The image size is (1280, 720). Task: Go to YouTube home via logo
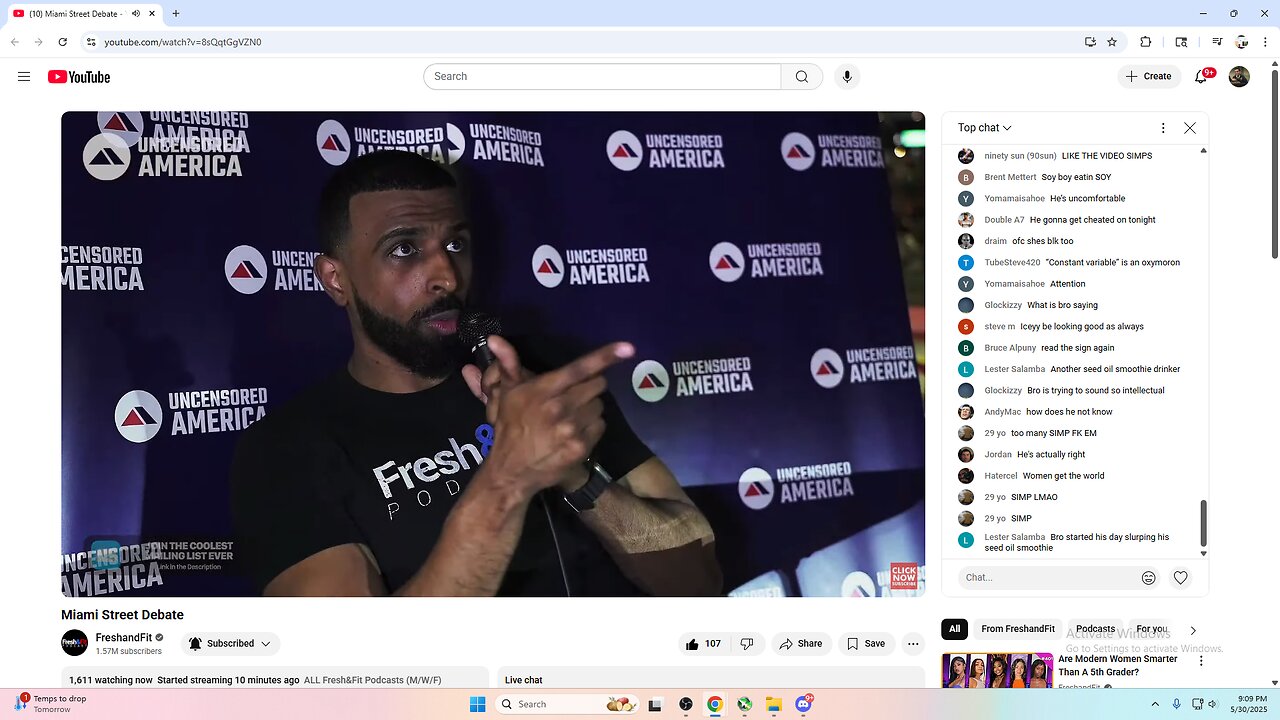(x=79, y=77)
